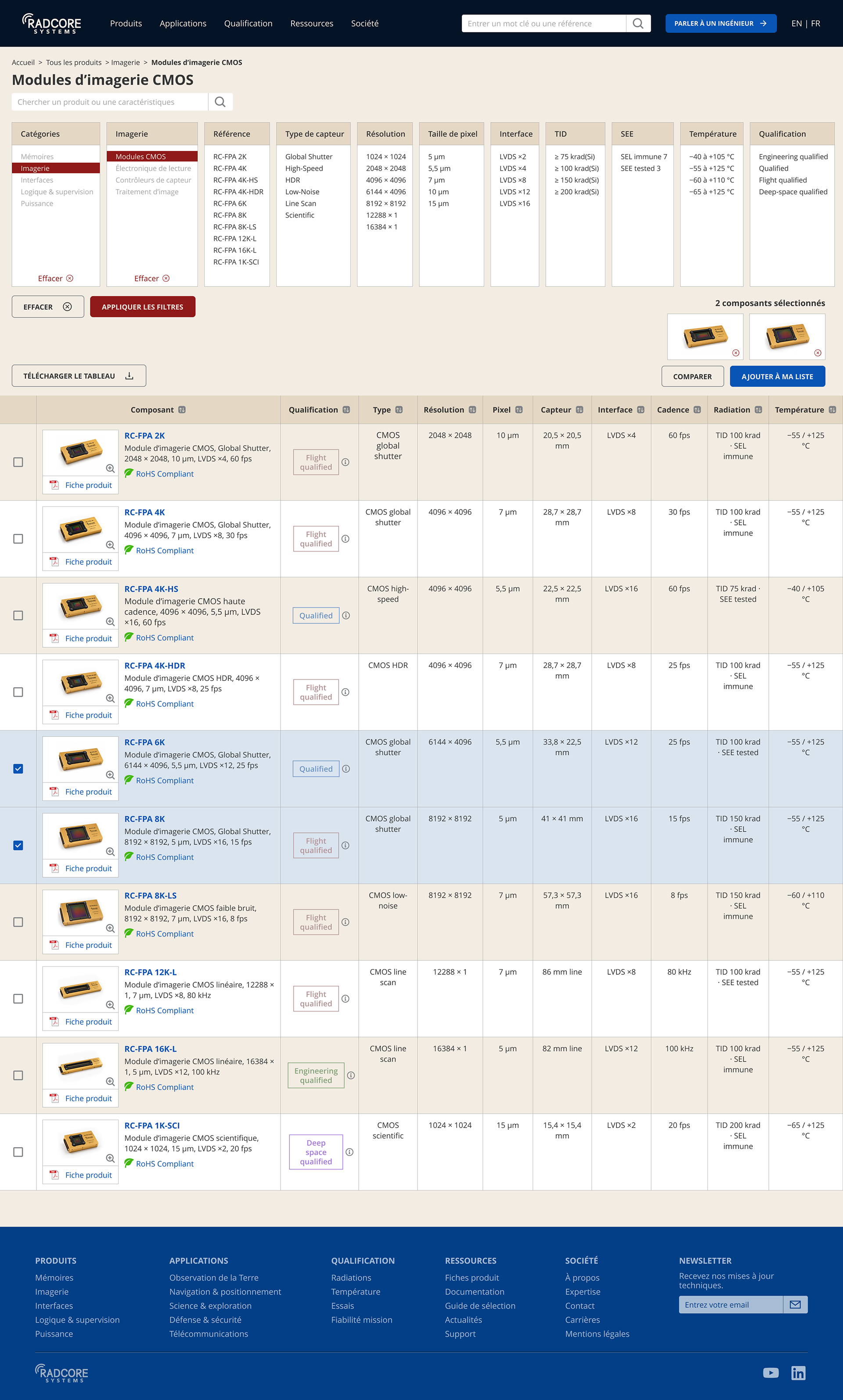Click Appliquer les filtres button
Screen dimensions: 843x1400
[x=143, y=307]
